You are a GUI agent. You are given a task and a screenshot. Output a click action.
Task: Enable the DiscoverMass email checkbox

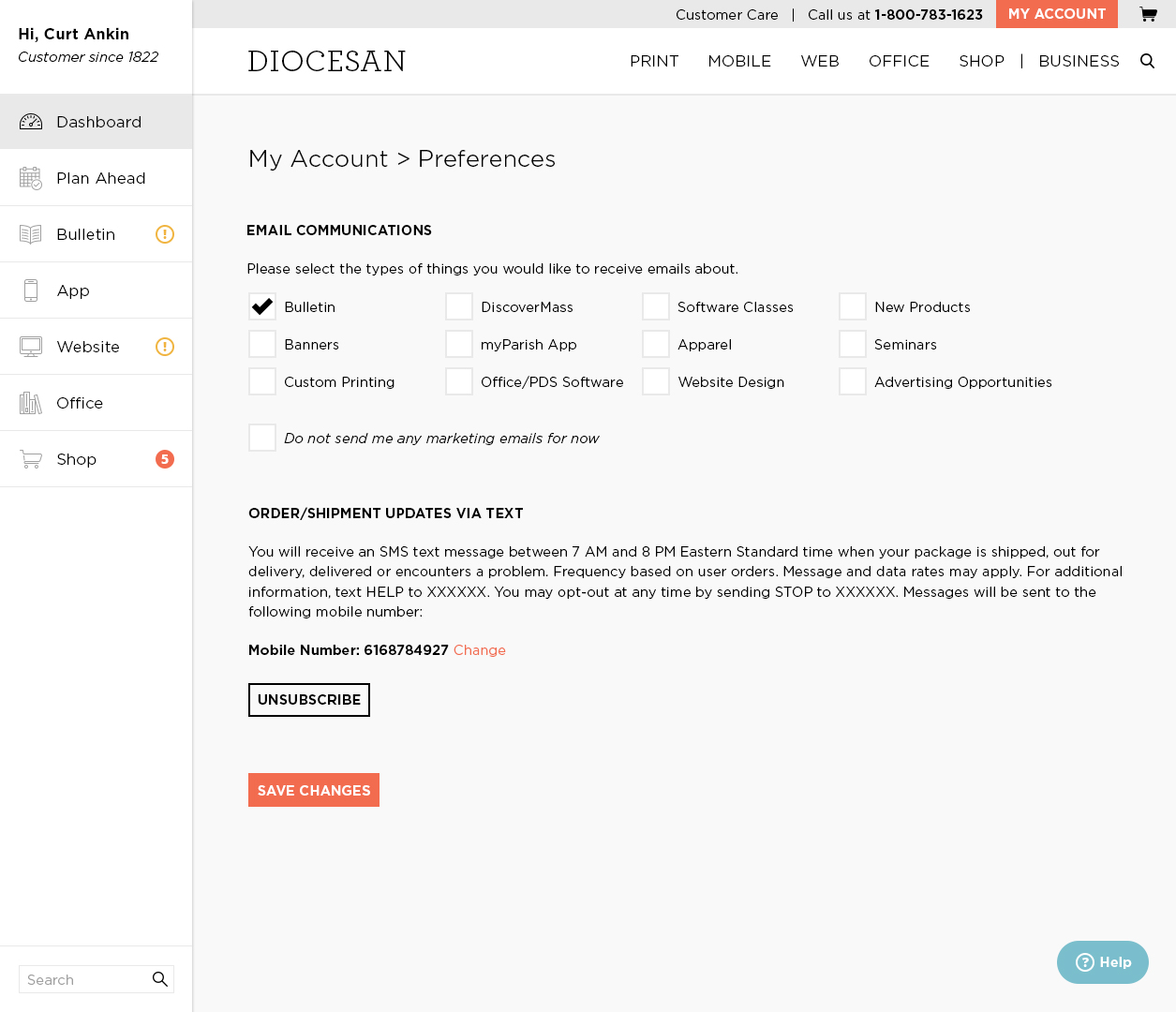coord(459,306)
